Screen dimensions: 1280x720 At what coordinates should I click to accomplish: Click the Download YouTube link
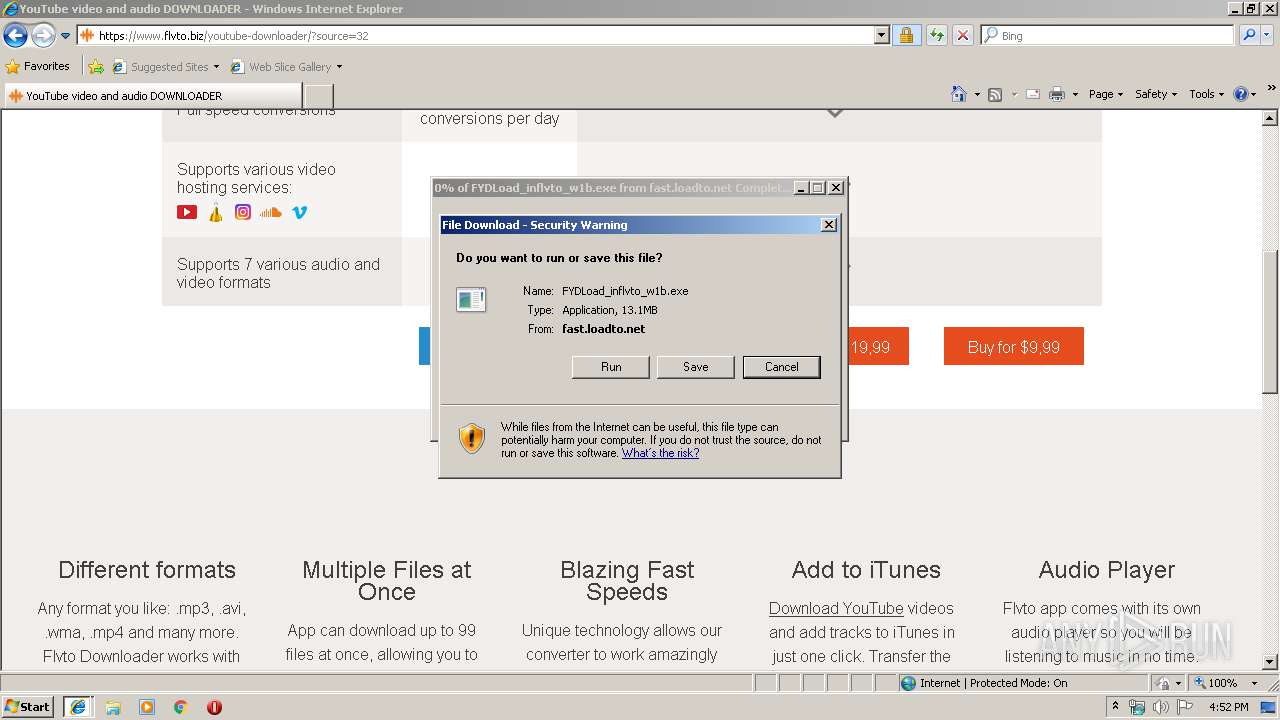pos(836,608)
